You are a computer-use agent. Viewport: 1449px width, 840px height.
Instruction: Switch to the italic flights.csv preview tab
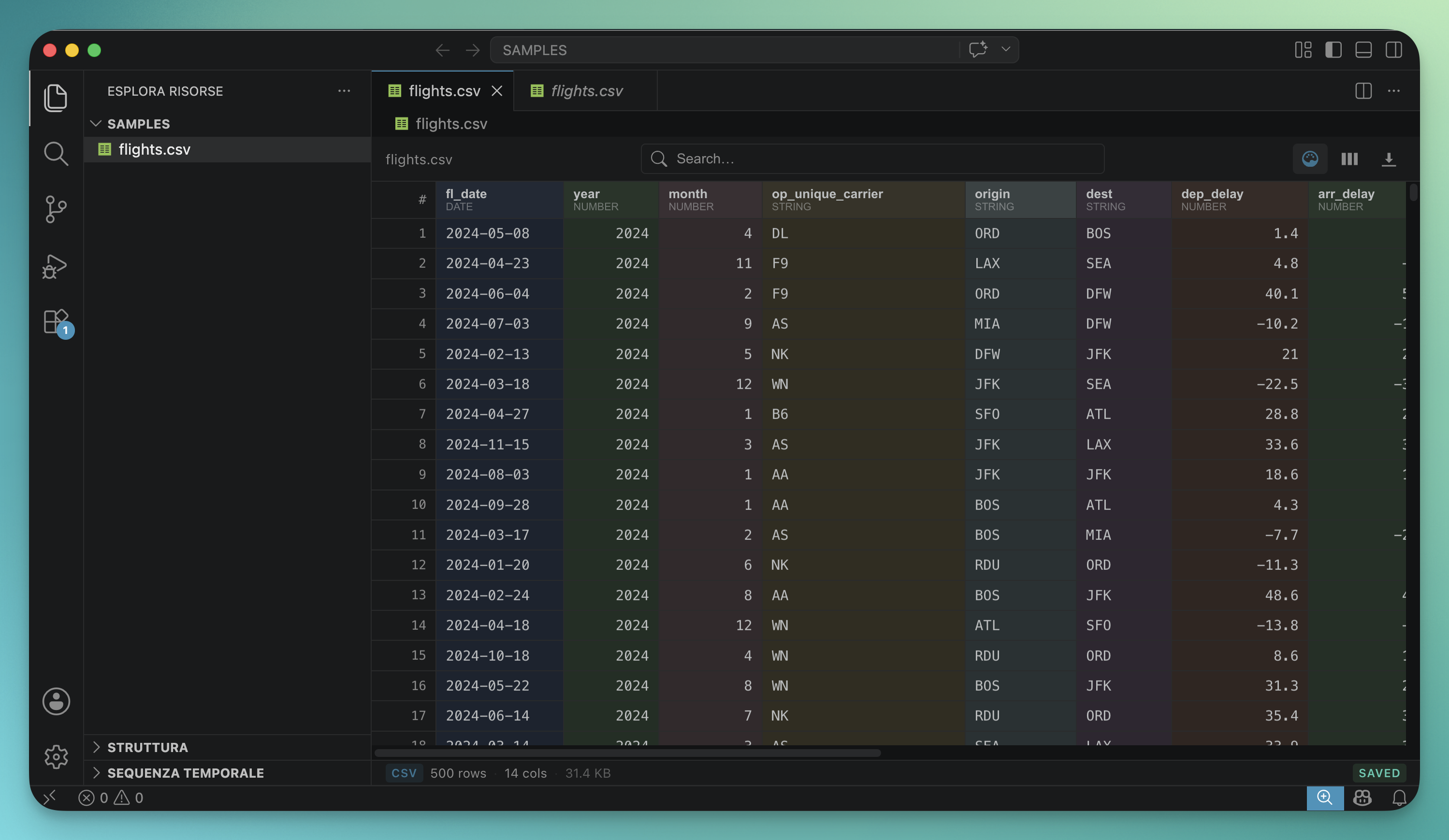(x=585, y=91)
